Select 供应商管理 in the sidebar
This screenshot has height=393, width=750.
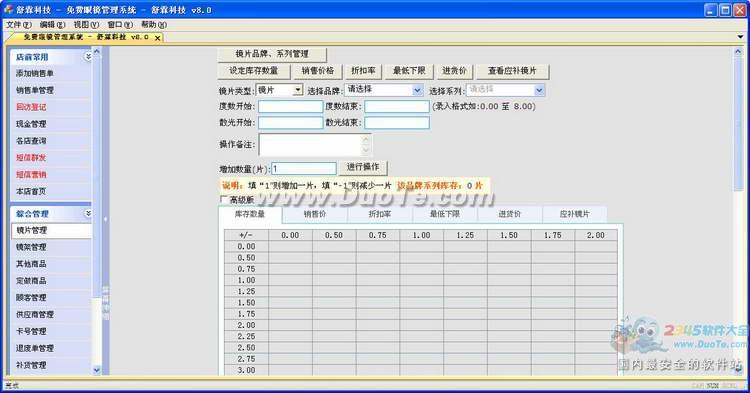pyautogui.click(x=34, y=314)
